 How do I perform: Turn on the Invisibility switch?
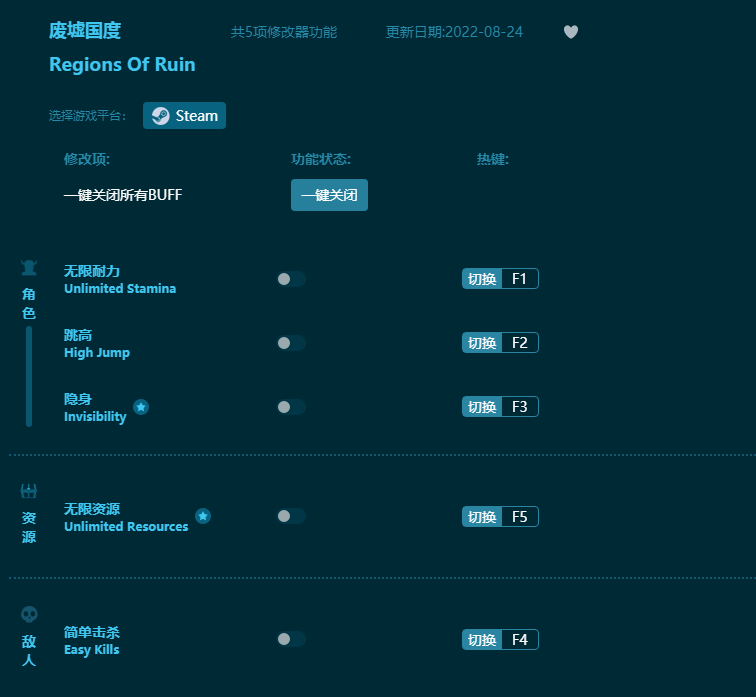click(291, 407)
